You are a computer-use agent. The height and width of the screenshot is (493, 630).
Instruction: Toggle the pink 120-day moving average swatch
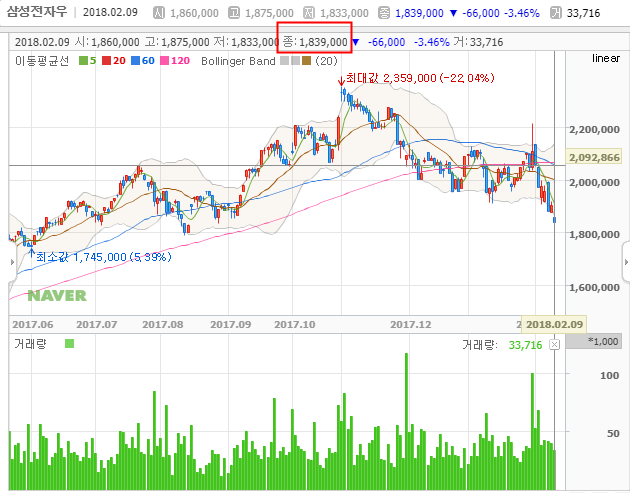[164, 61]
